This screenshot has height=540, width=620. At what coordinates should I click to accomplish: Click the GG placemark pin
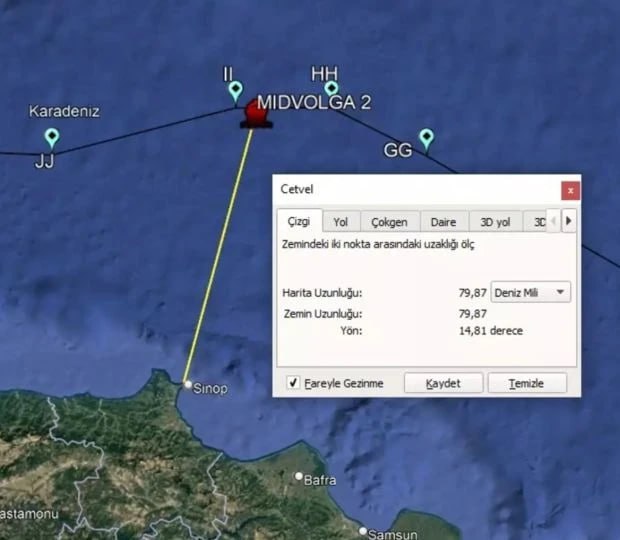coord(426,139)
